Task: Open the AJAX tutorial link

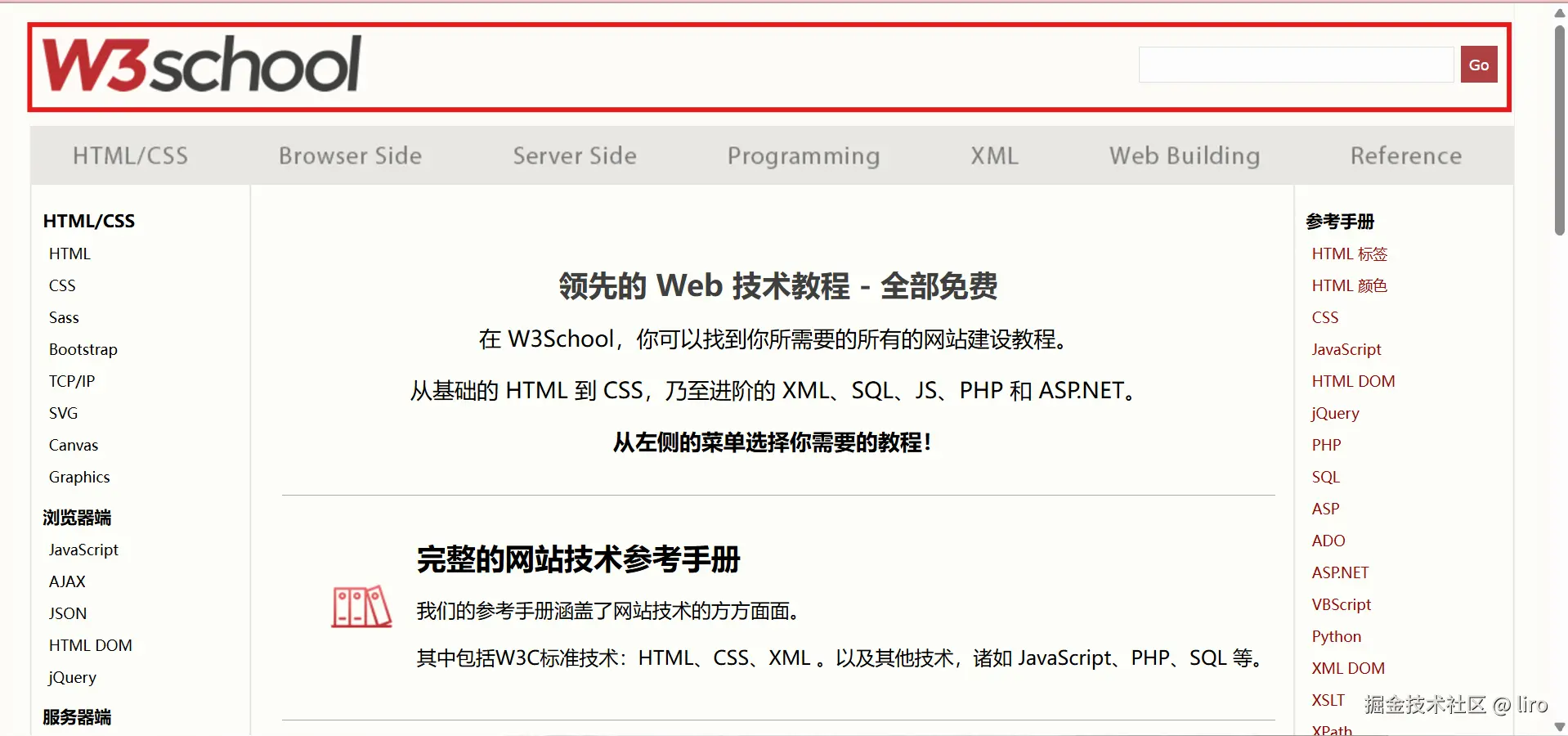Action: (x=67, y=581)
